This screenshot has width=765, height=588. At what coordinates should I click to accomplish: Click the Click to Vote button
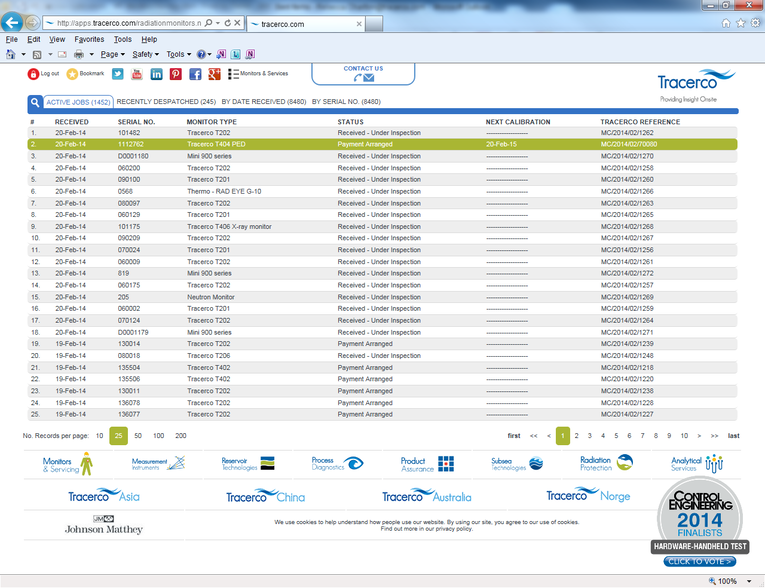698,561
